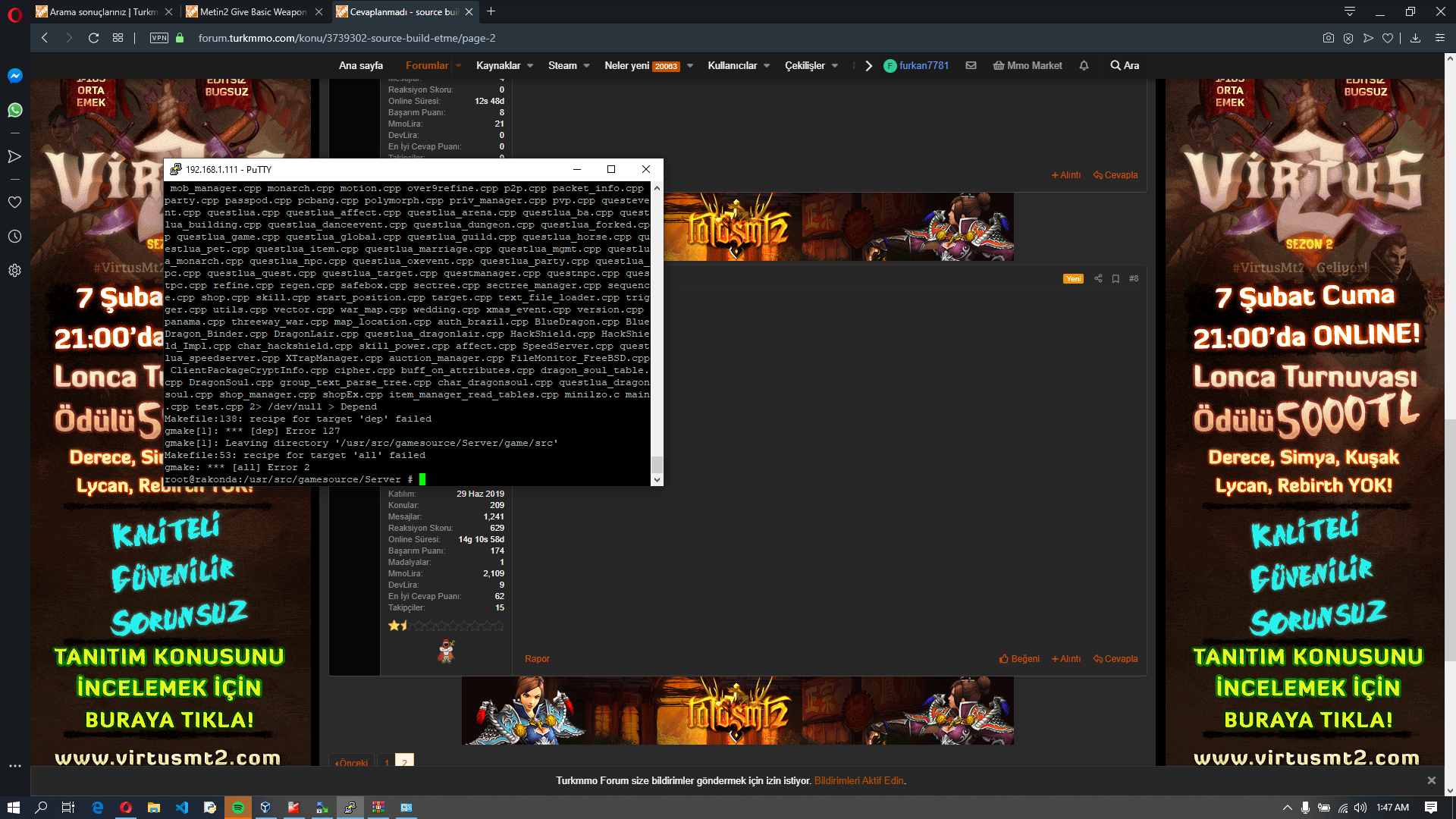
Task: Click Alıntı on post #8
Action: coord(1066,659)
